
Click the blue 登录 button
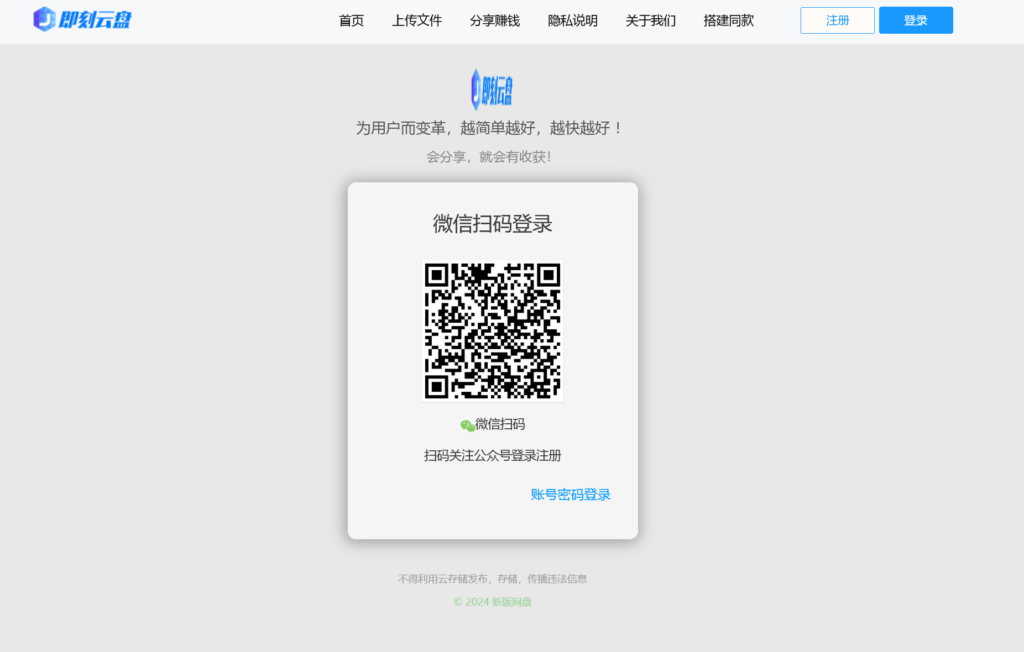[916, 20]
